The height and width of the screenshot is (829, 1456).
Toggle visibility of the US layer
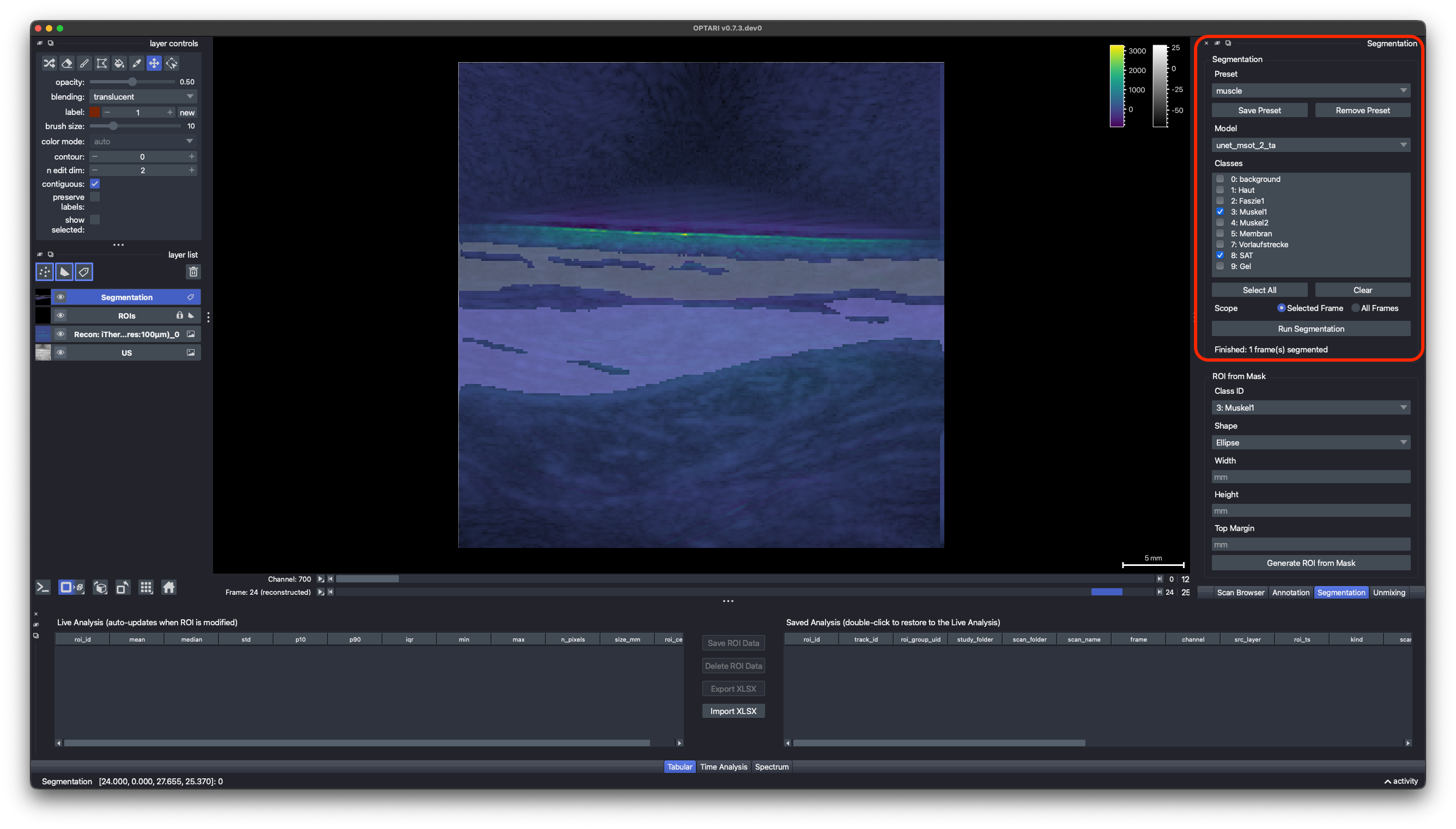click(x=60, y=353)
